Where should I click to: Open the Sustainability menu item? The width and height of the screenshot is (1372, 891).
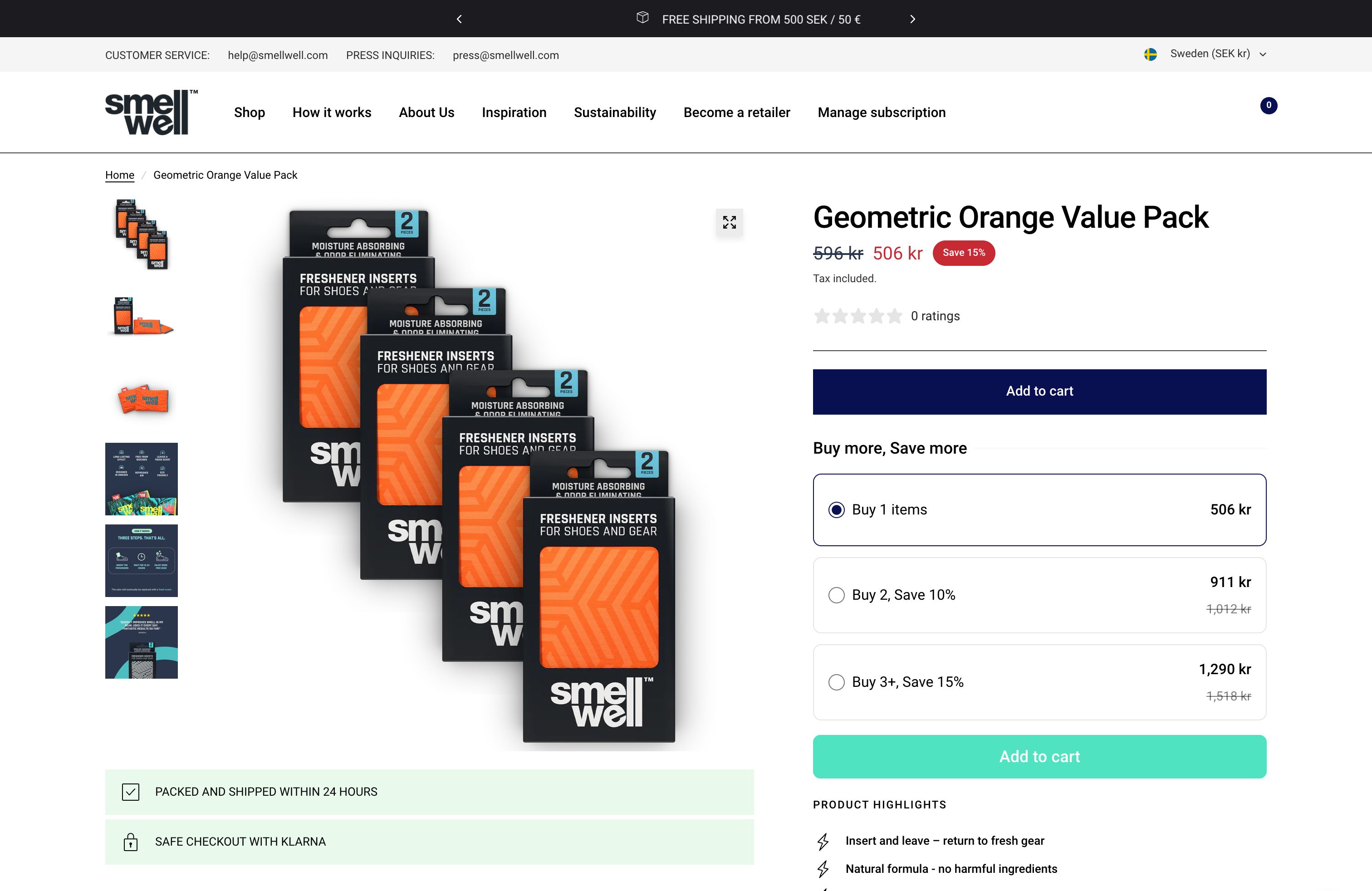point(614,113)
